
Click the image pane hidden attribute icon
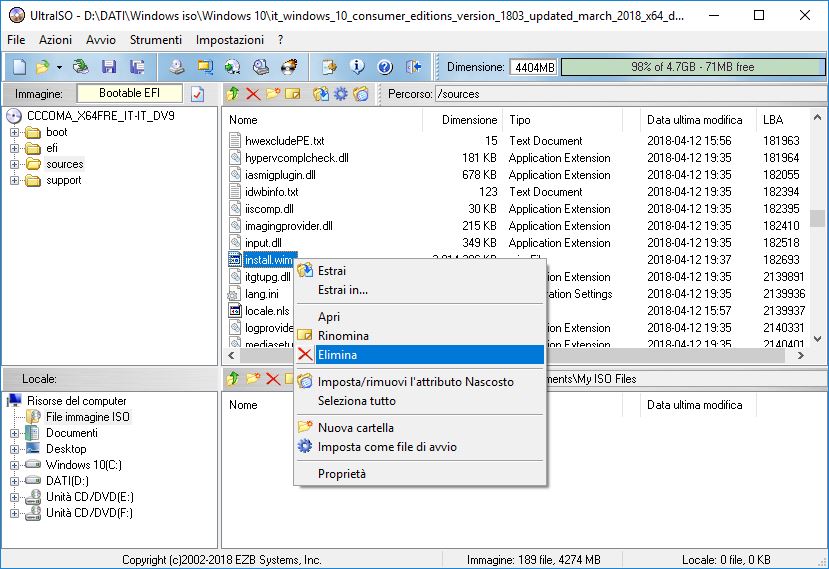(x=361, y=94)
